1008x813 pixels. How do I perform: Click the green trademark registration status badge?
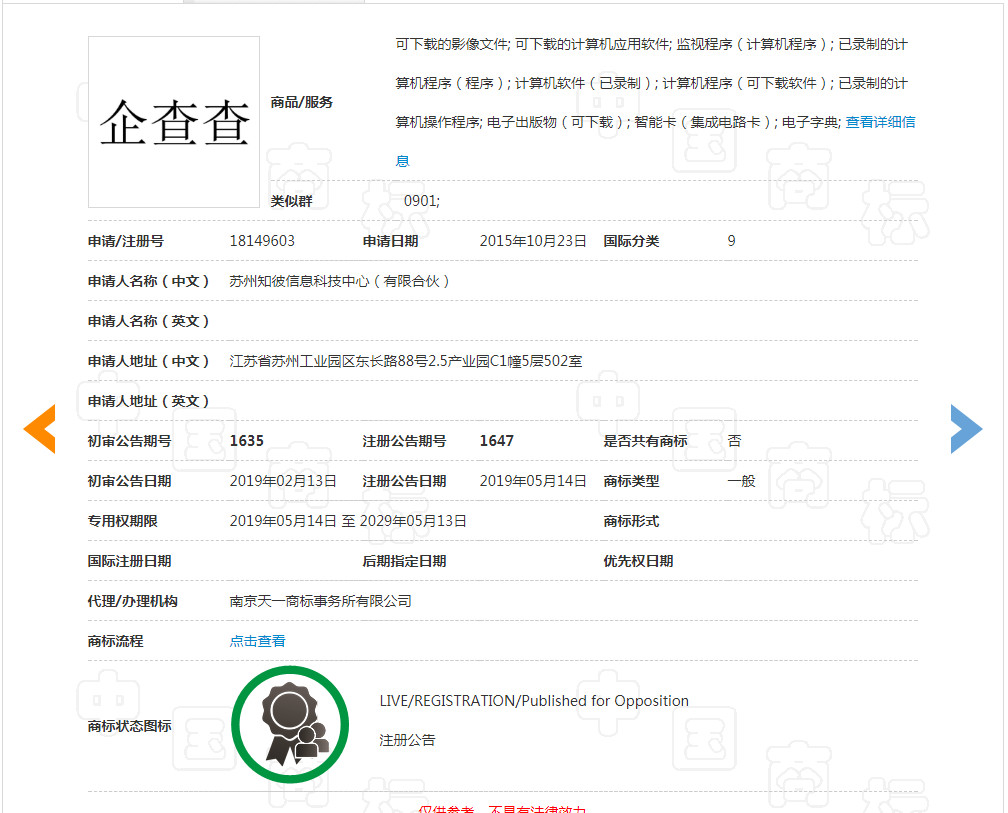290,723
